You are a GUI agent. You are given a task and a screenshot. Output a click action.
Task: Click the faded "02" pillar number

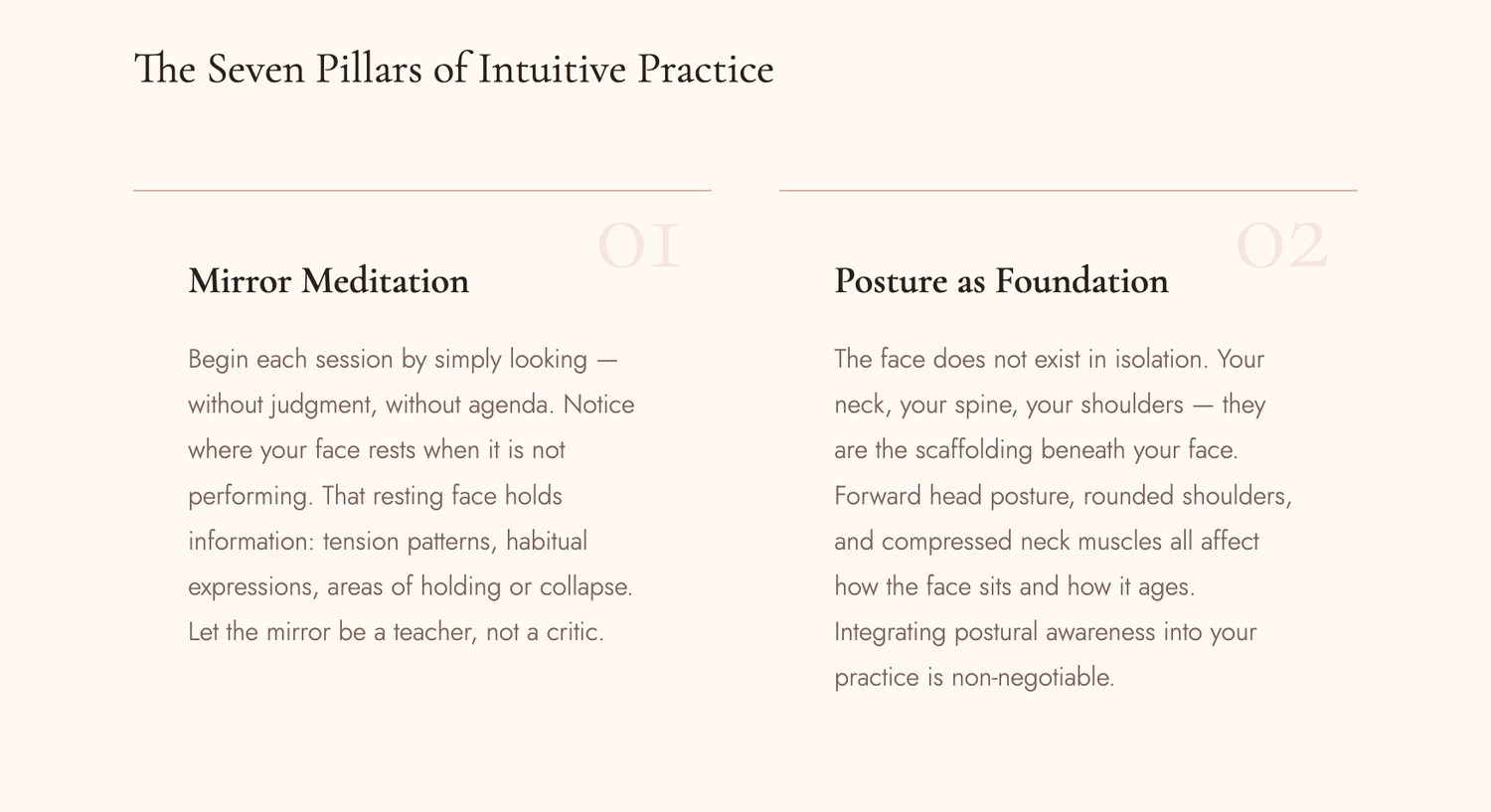coord(1281,246)
